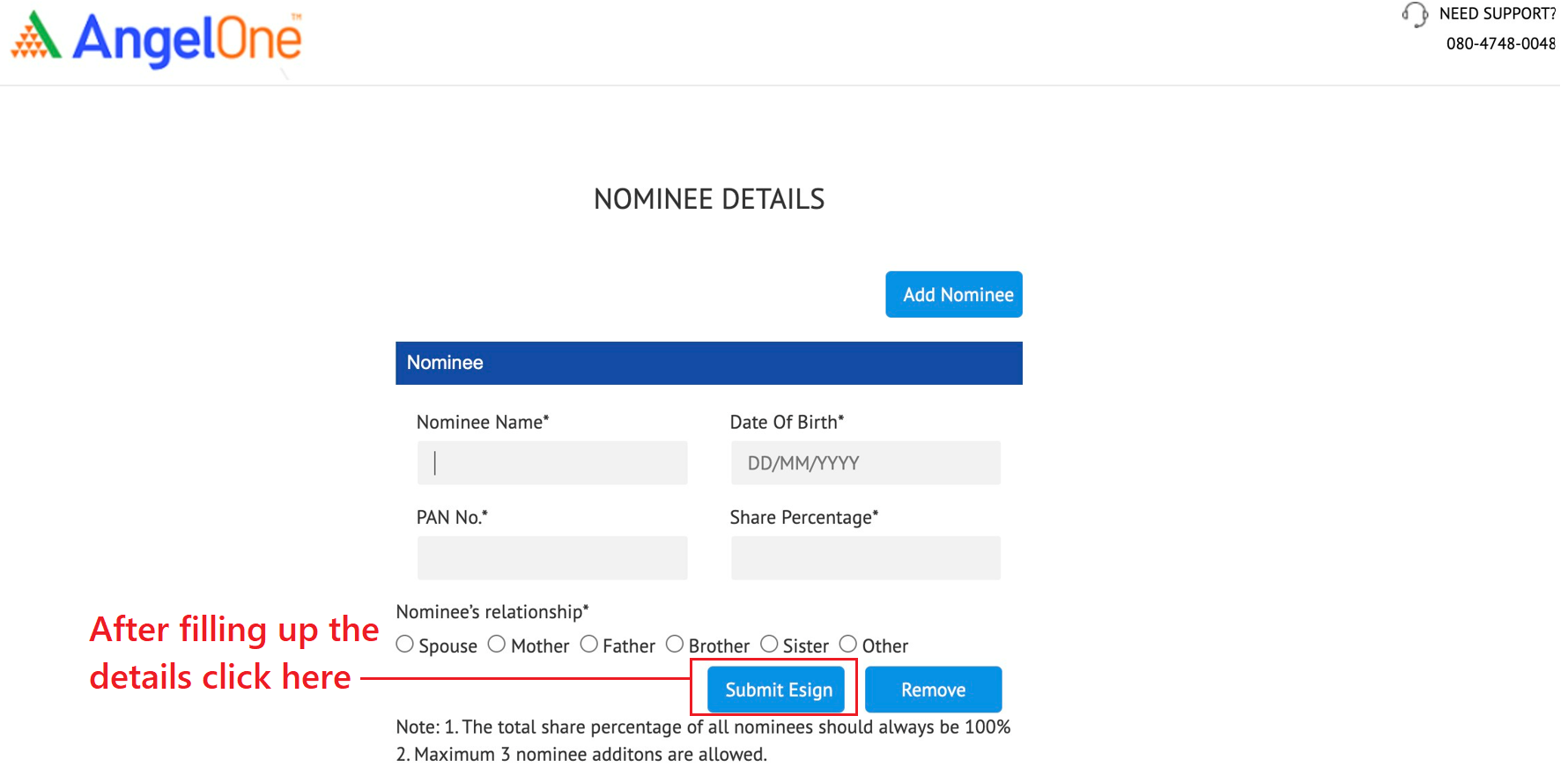The width and height of the screenshot is (1568, 775).
Task: Focus the Share Percentage field
Action: tap(865, 558)
